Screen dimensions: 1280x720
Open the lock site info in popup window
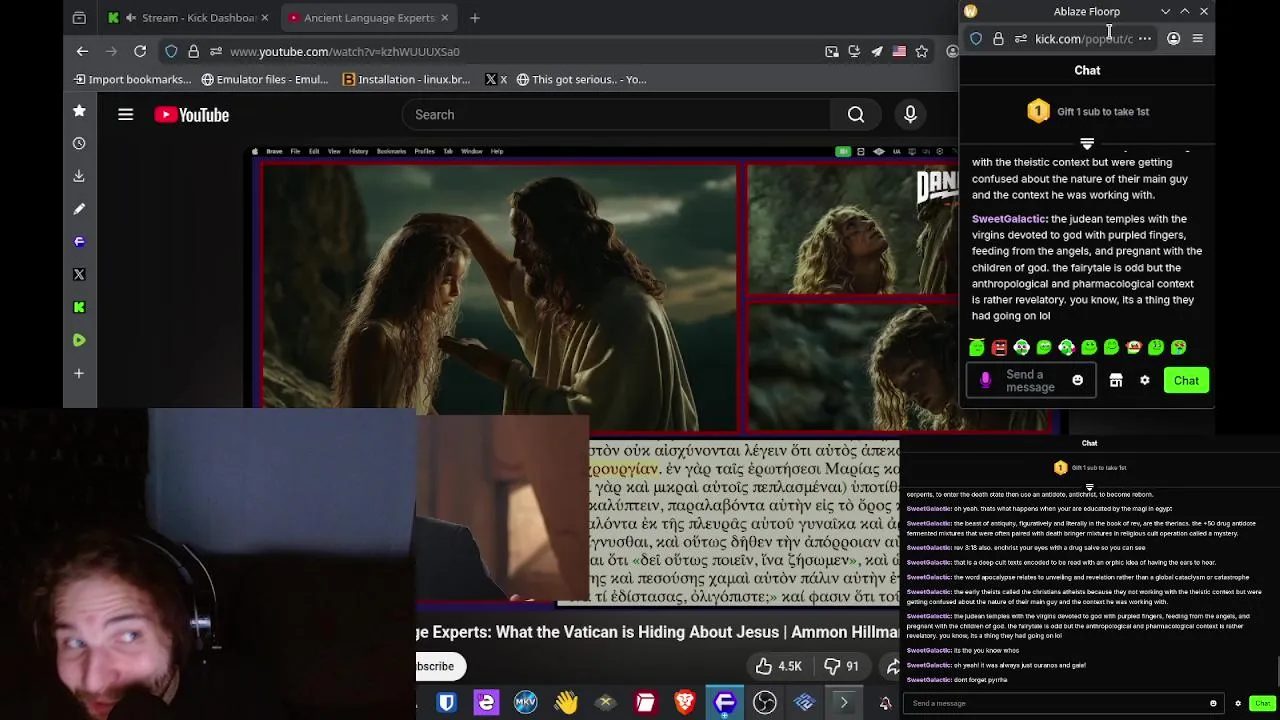click(998, 39)
